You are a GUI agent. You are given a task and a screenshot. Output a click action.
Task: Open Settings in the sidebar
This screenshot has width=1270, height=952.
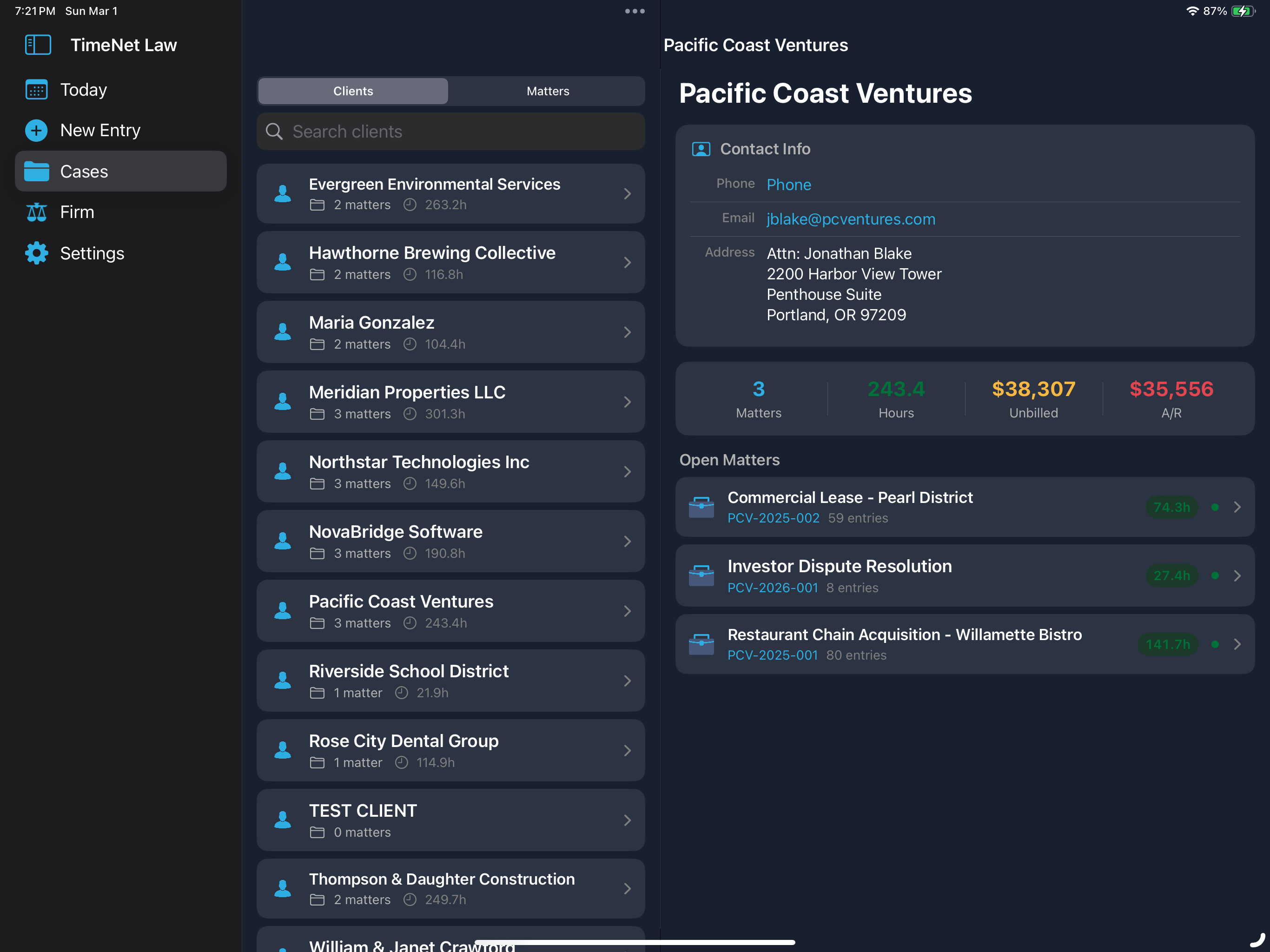120,252
